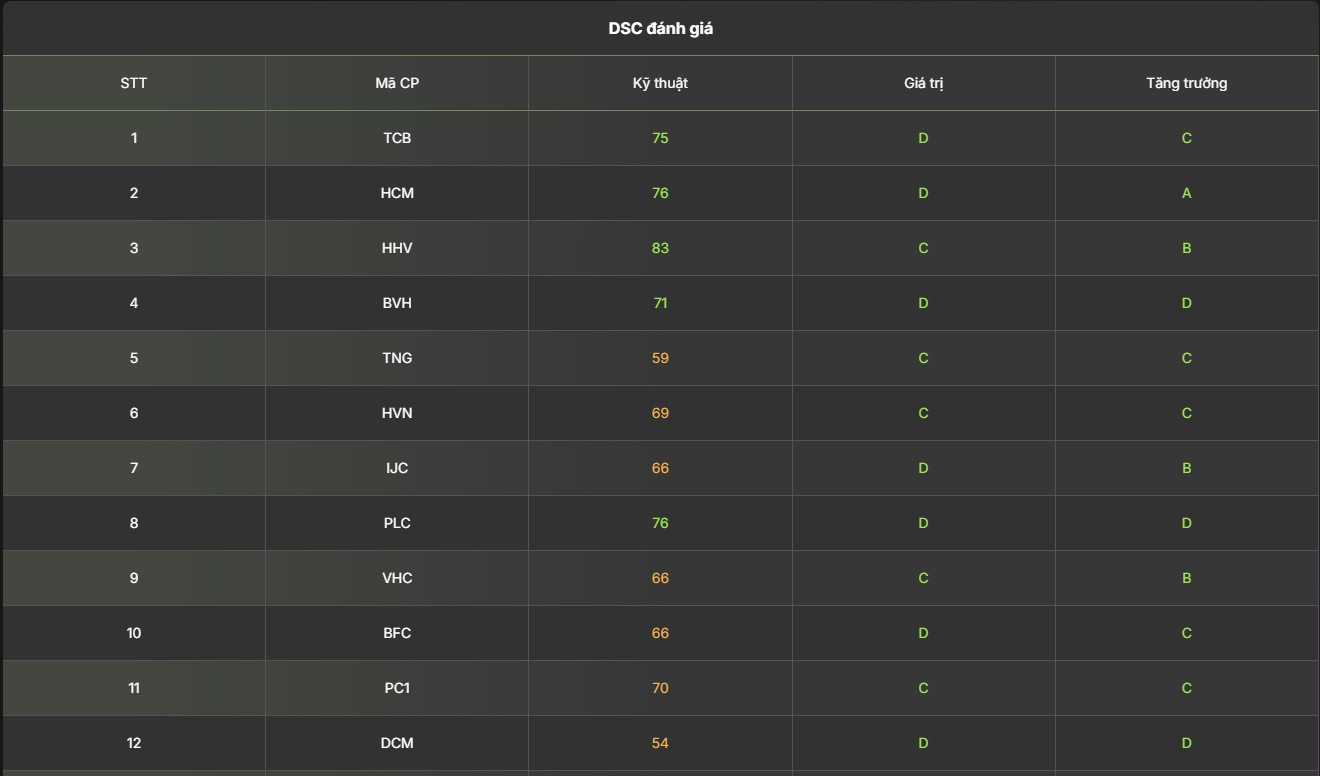Click the Mã CP column header
The width and height of the screenshot is (1320, 776).
pos(397,83)
